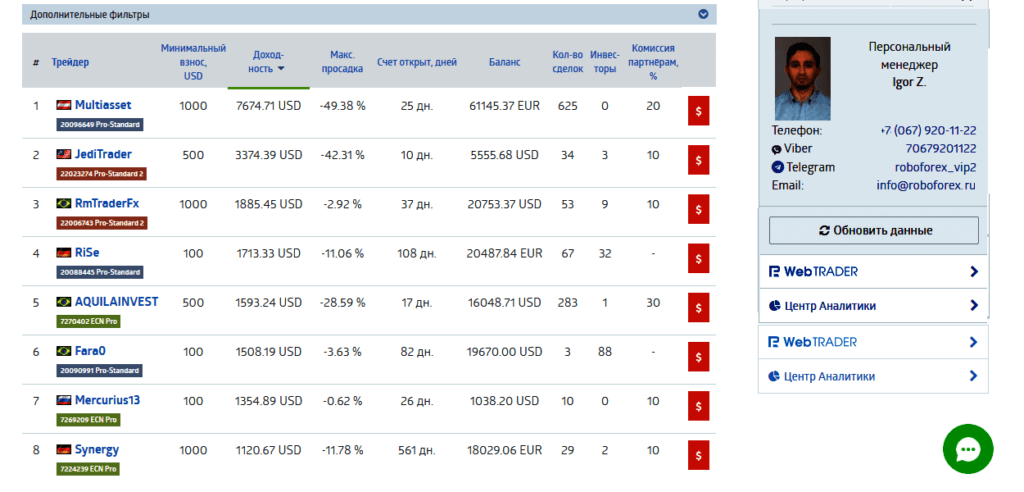Open the first WebTrader chevron link
The width and height of the screenshot is (1024, 492).
pos(974,272)
